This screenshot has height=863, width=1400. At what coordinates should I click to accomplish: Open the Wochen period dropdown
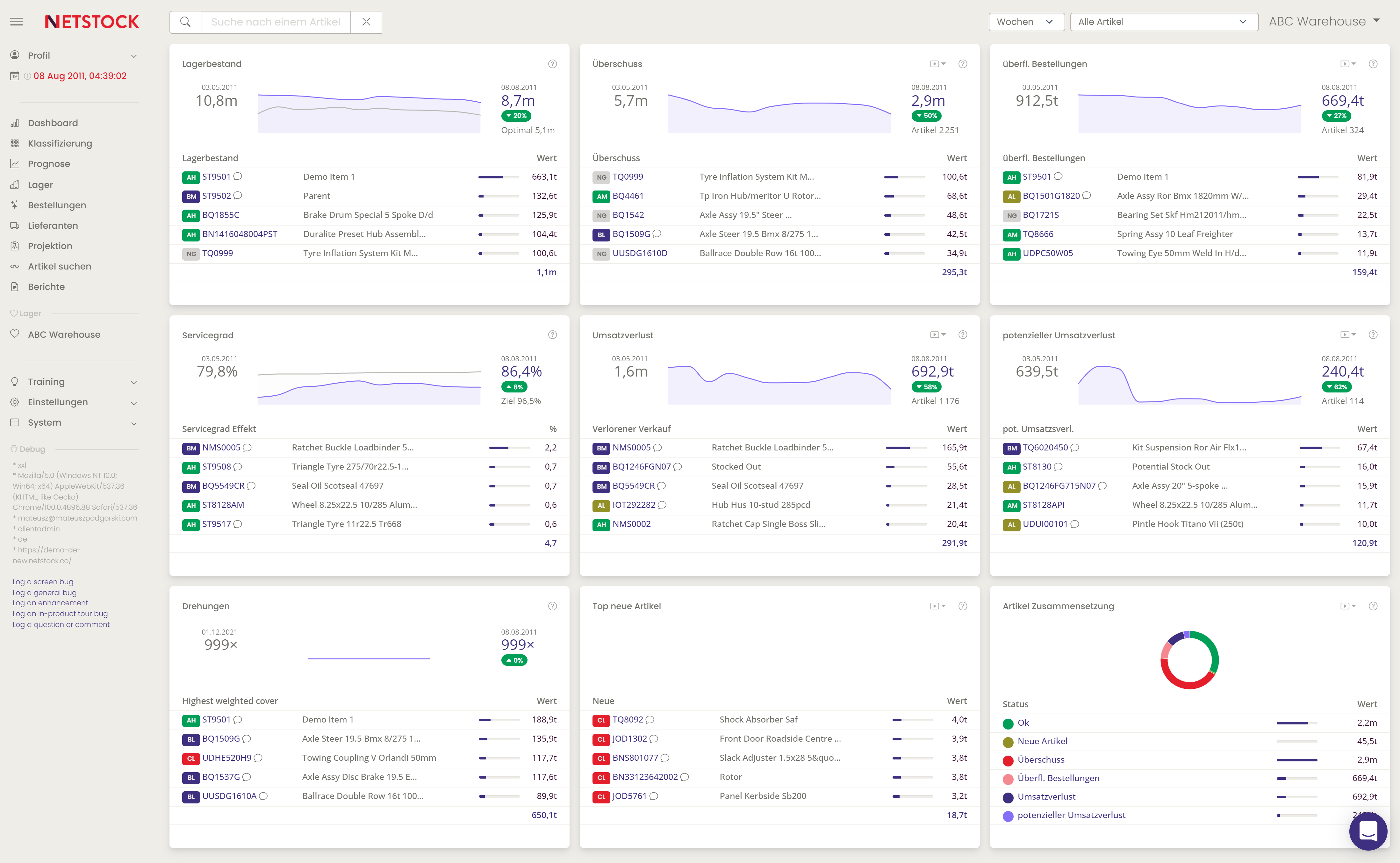pyautogui.click(x=1026, y=22)
